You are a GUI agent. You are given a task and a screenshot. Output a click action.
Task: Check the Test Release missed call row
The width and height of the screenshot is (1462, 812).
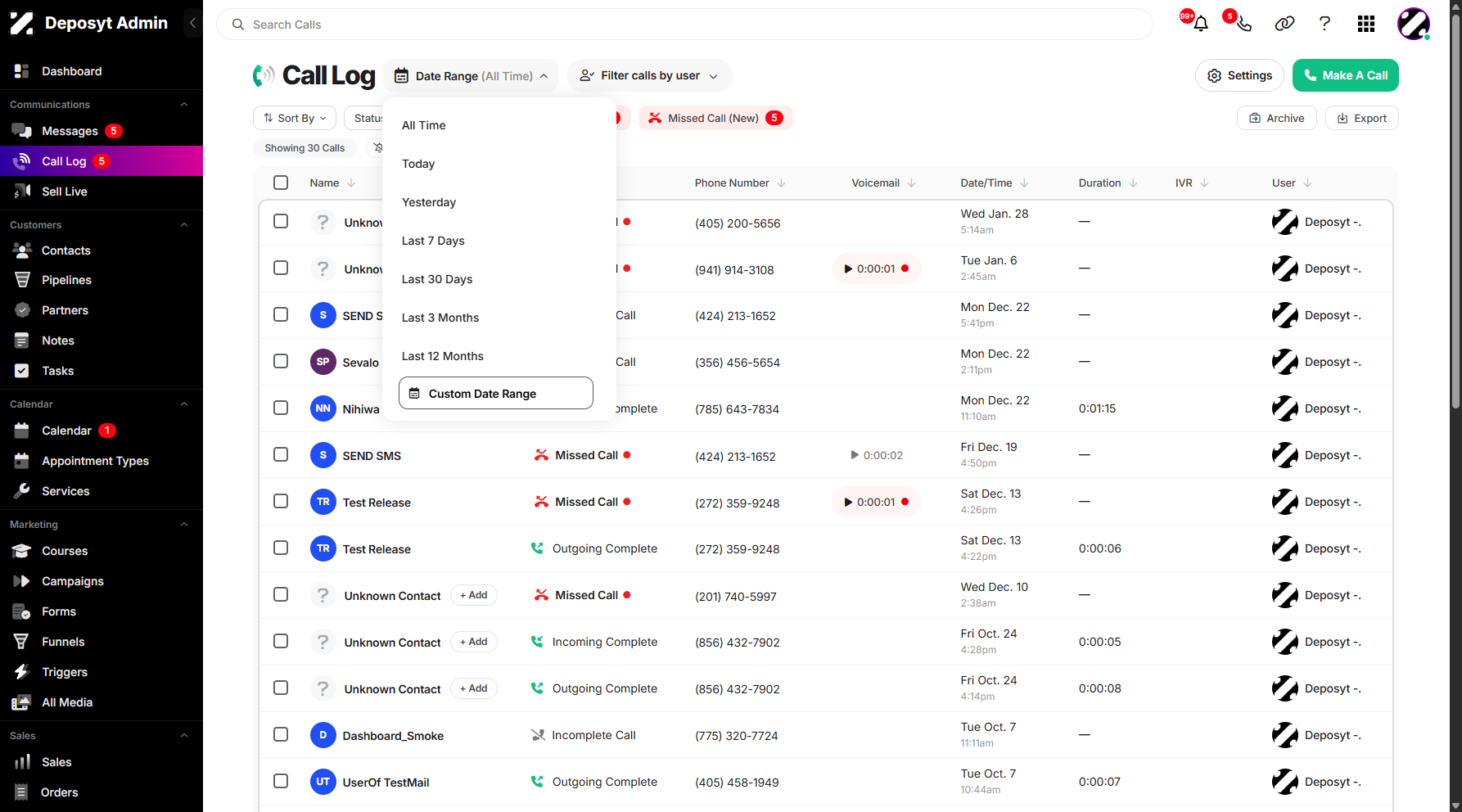coord(281,501)
